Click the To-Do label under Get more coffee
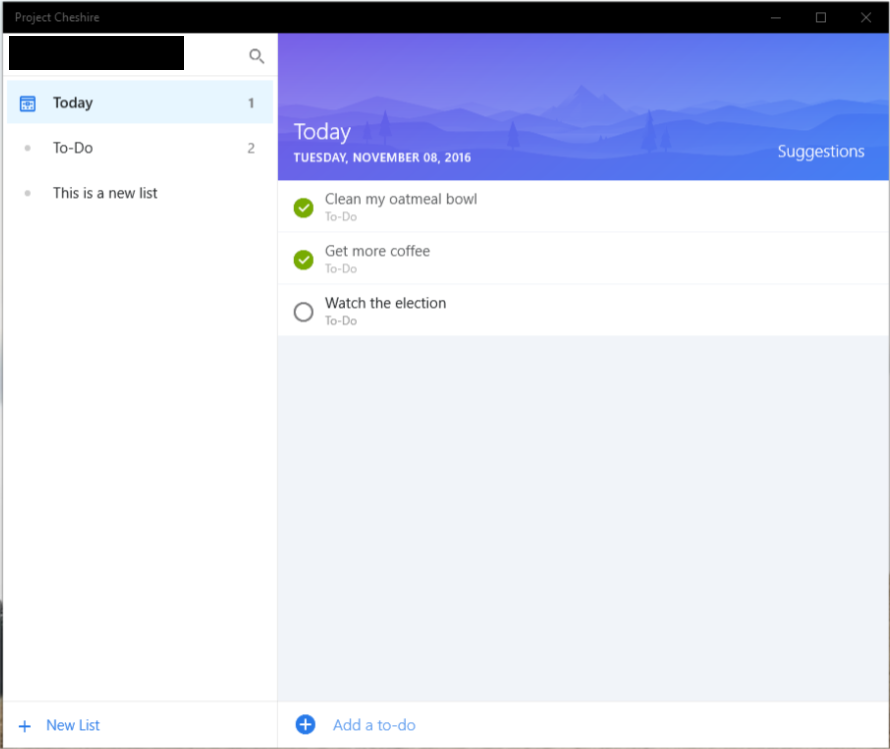This screenshot has height=749, width=890. point(341,268)
